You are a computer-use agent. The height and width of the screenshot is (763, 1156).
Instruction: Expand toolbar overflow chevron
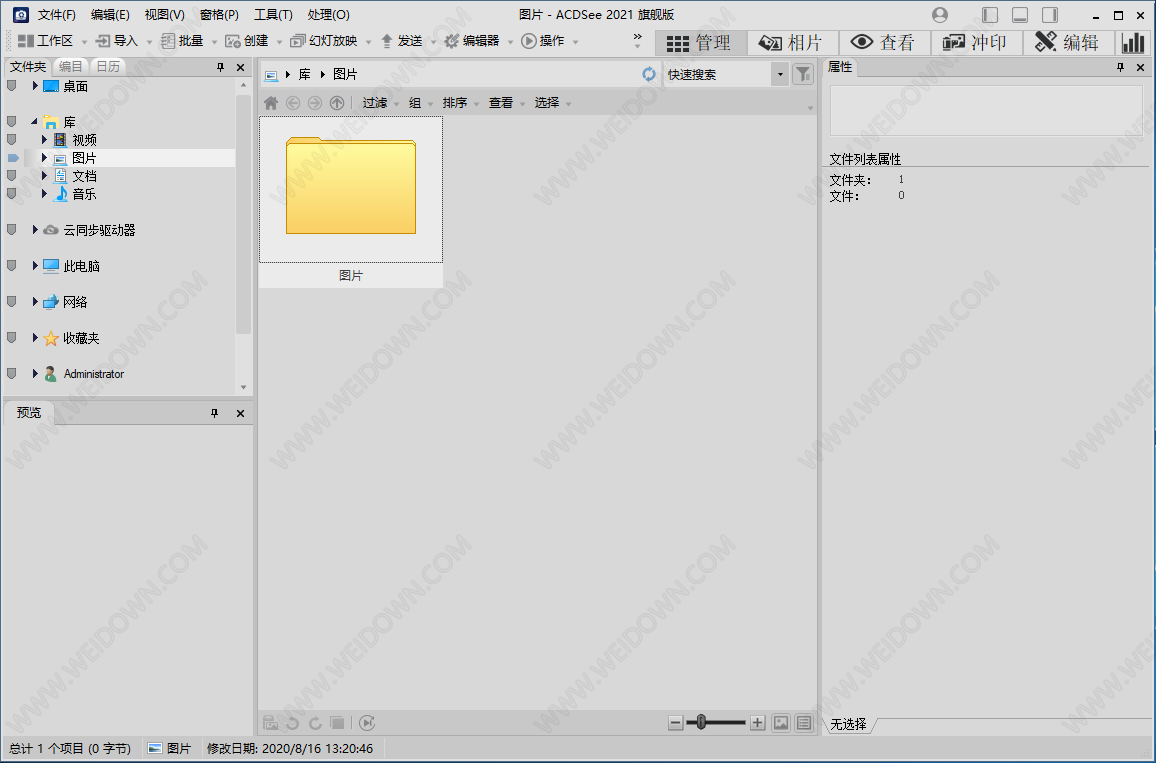click(638, 38)
